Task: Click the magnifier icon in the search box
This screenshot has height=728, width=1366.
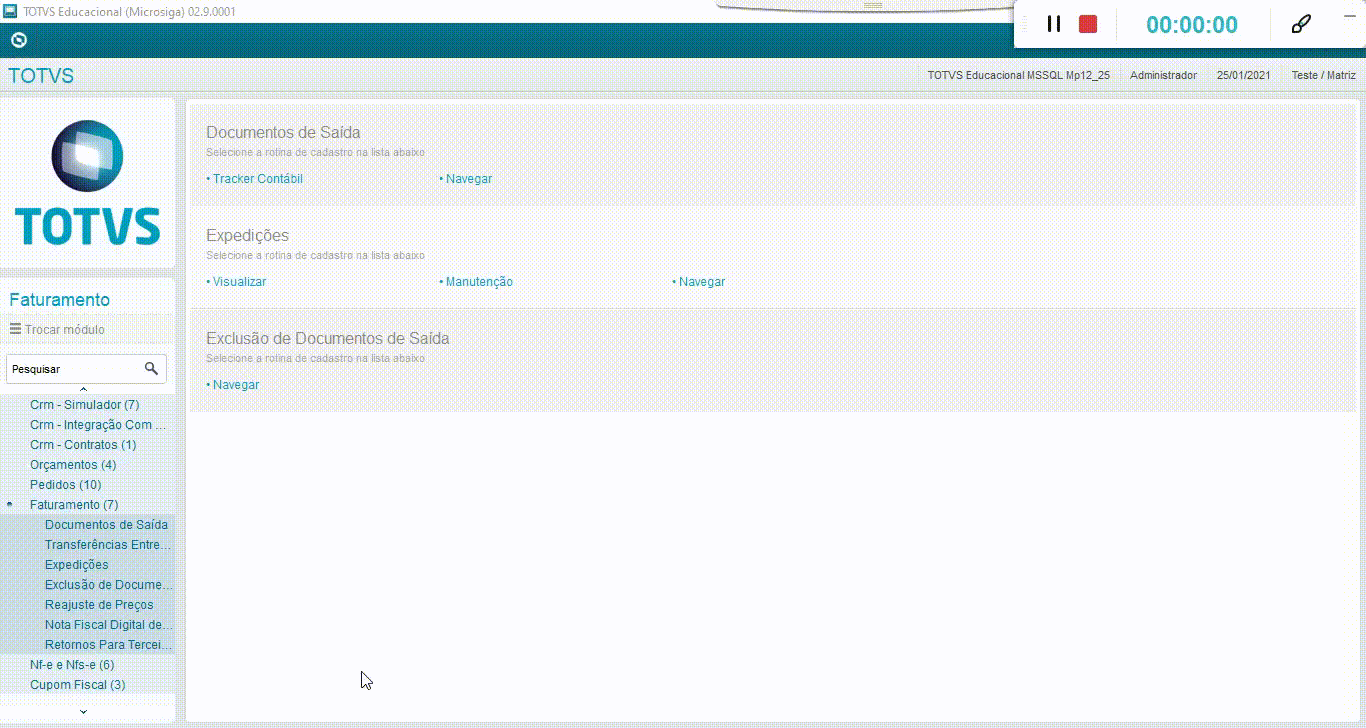Action: tap(151, 368)
